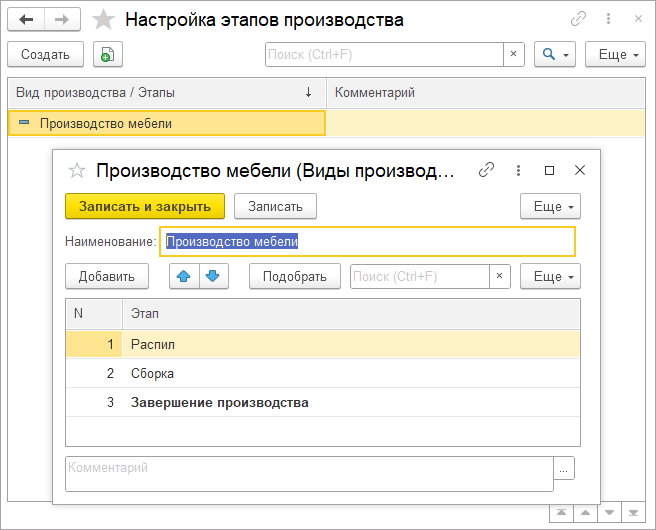656x530 pixels.
Task: Clear the main search field
Action: pos(514,54)
